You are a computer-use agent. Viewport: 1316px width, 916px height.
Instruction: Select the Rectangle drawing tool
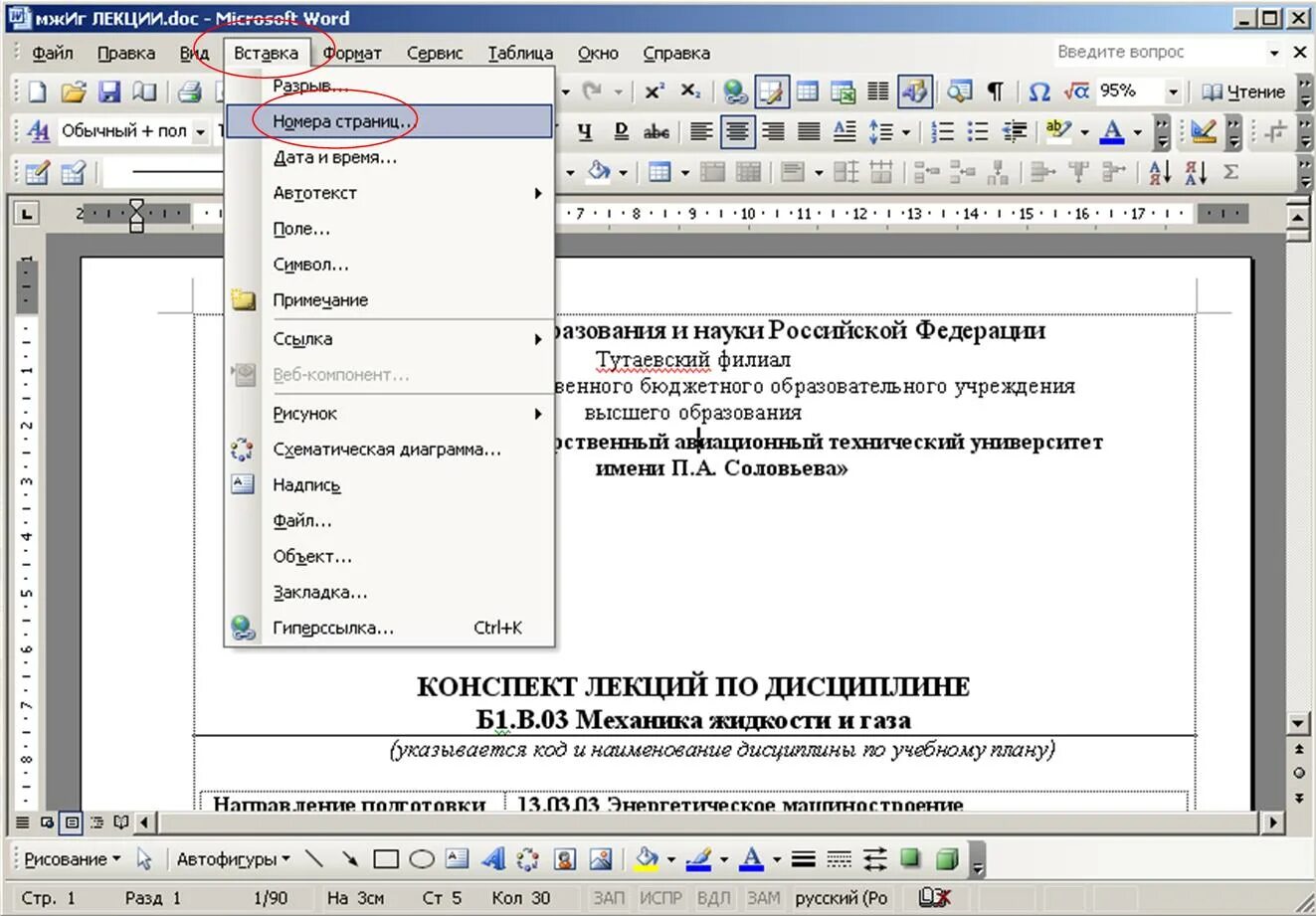tap(386, 859)
